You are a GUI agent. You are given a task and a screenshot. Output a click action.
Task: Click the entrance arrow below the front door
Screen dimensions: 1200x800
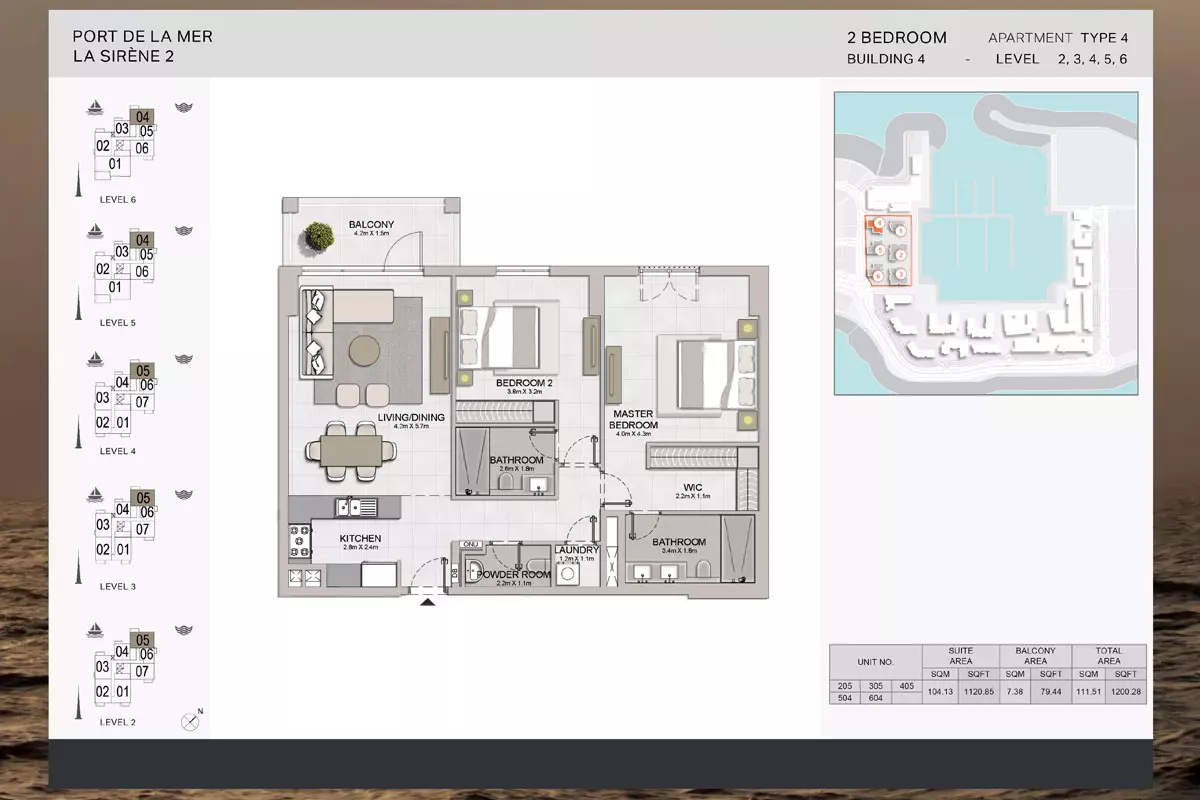point(428,602)
